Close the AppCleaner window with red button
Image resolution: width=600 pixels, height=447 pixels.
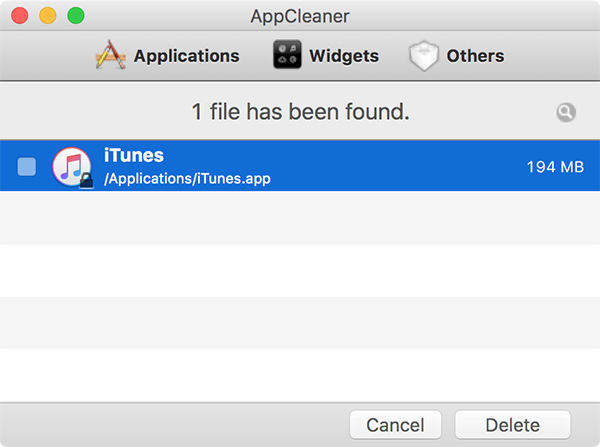click(20, 16)
